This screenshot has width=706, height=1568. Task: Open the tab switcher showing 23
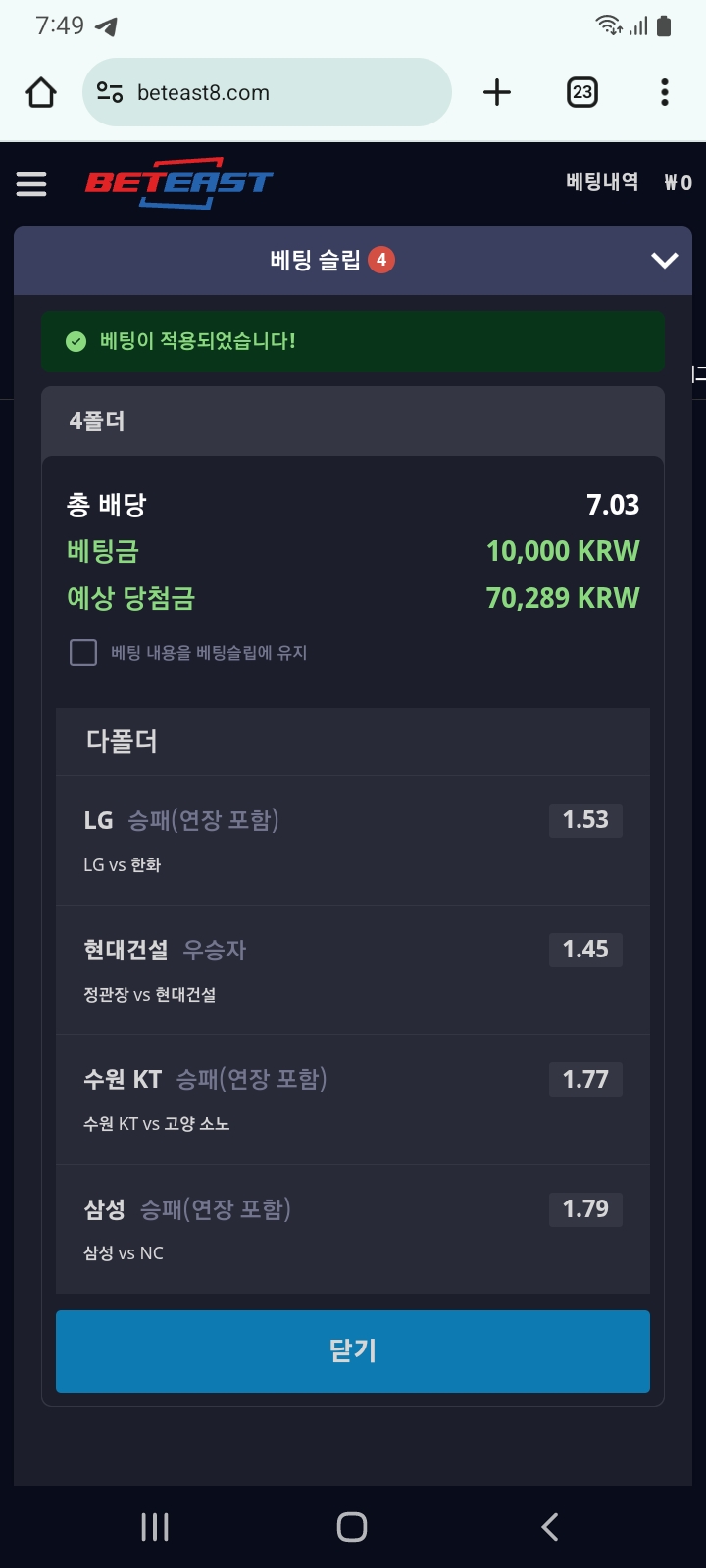(582, 93)
